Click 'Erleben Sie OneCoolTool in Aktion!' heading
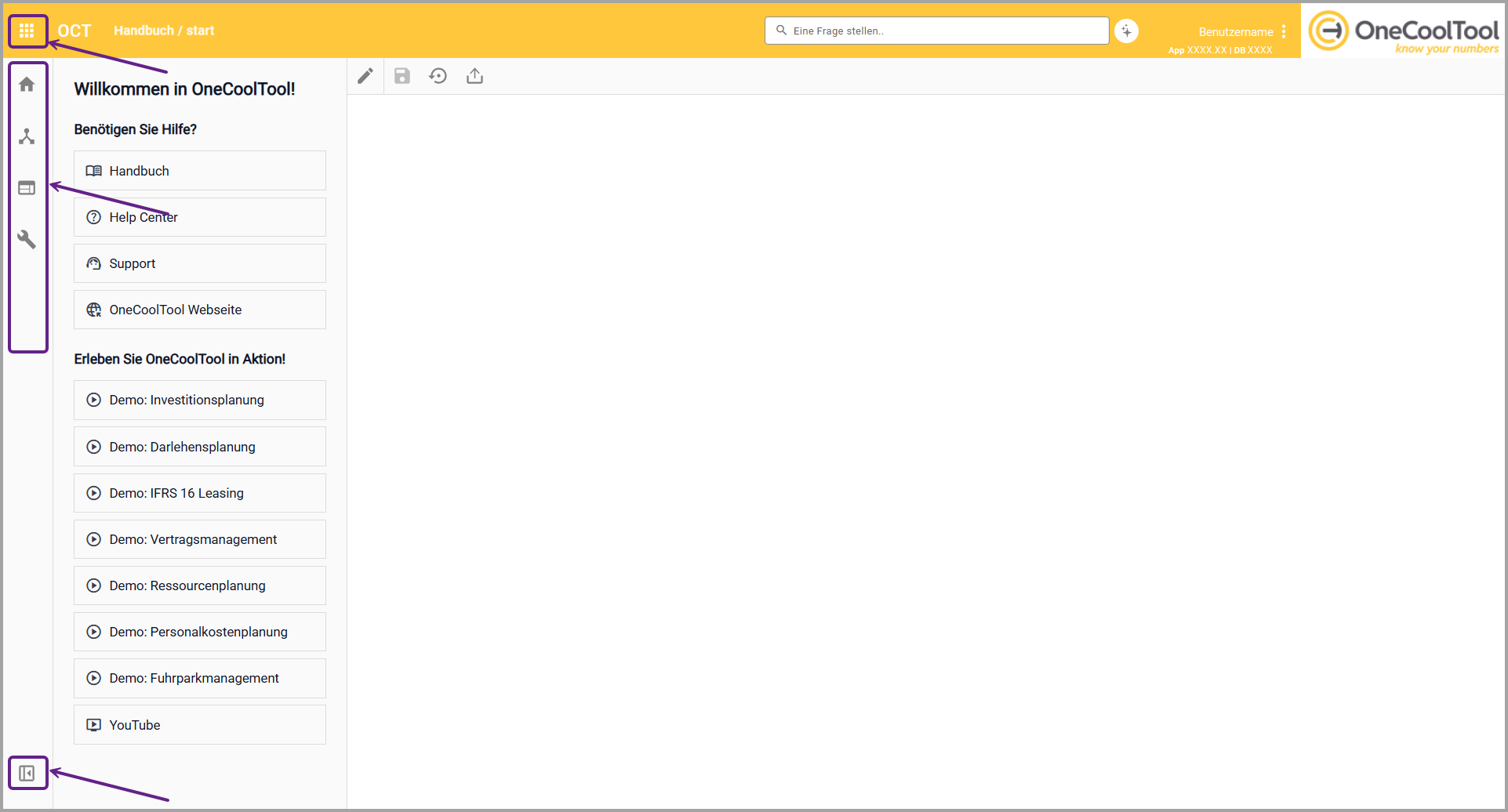 tap(180, 359)
